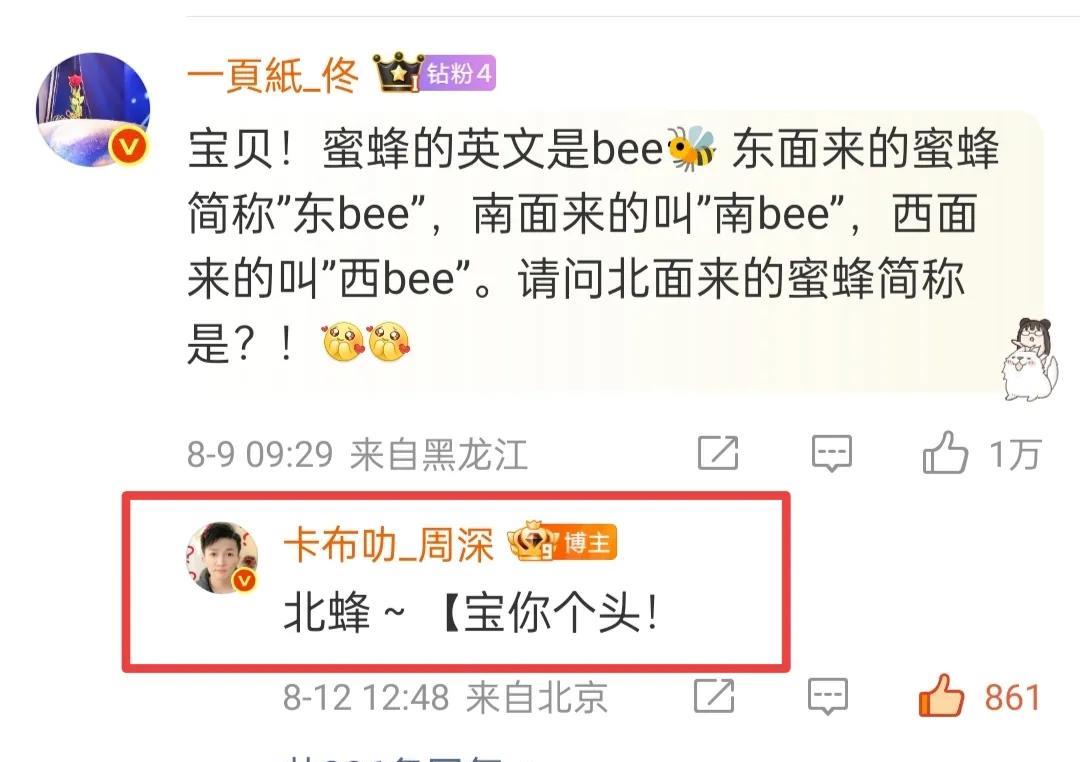
Task: Tap the cartoon girl and cat sticker
Action: [1028, 359]
